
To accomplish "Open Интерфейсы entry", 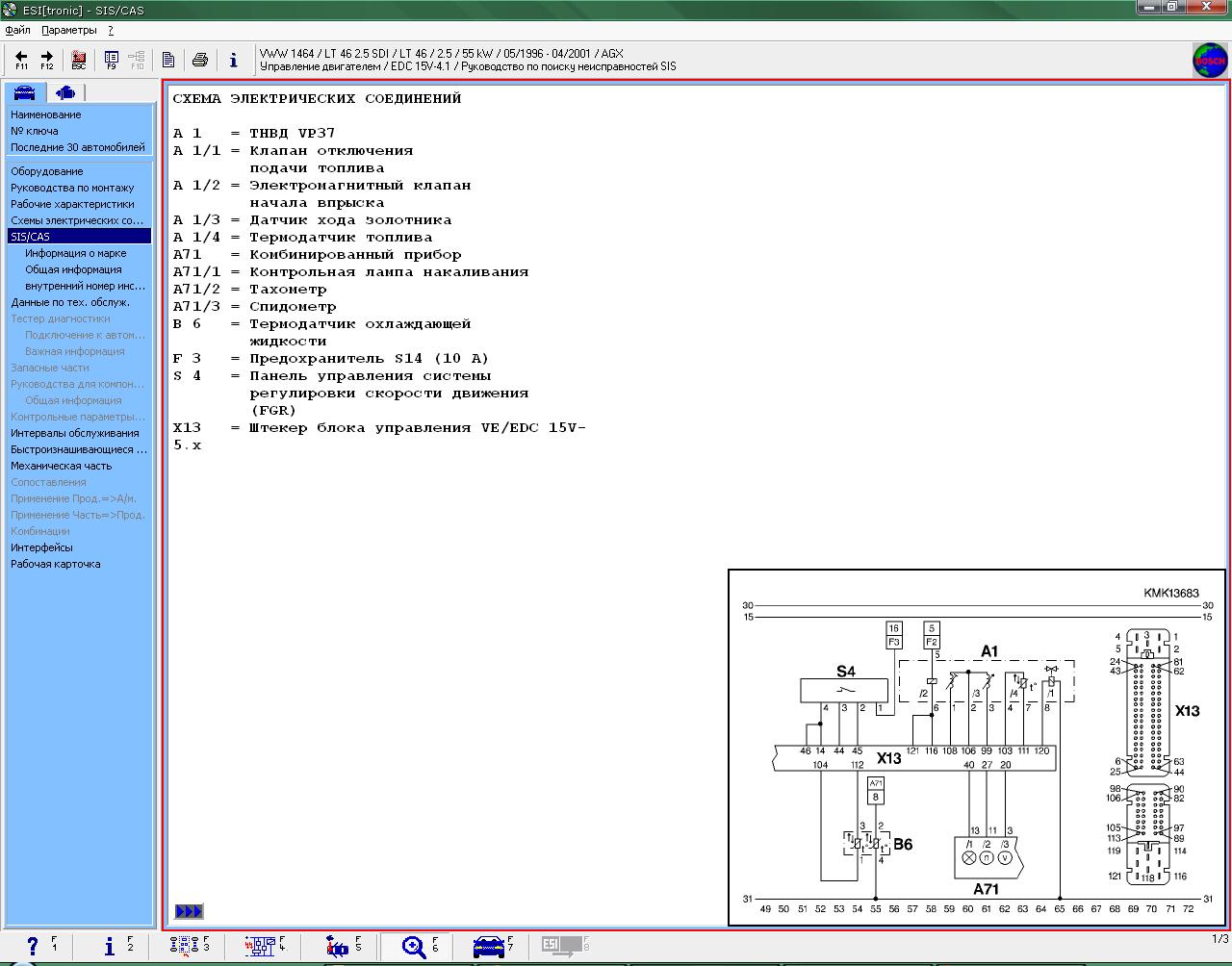I will click(41, 547).
